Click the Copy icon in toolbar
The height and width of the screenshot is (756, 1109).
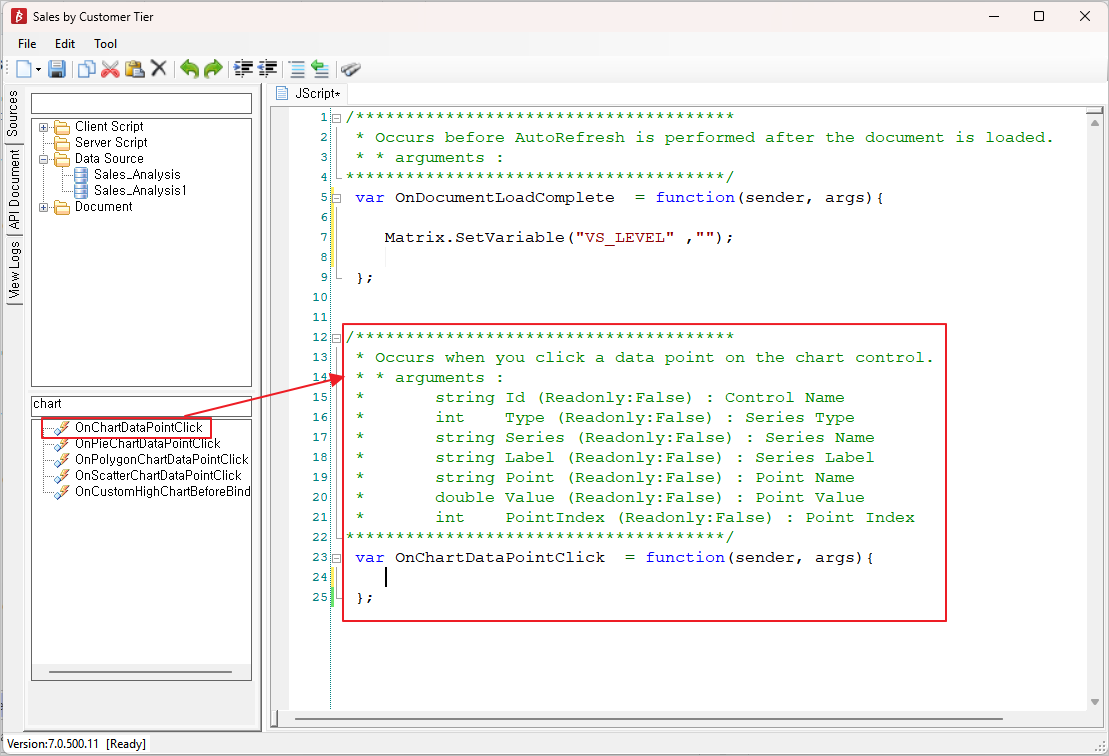click(87, 69)
